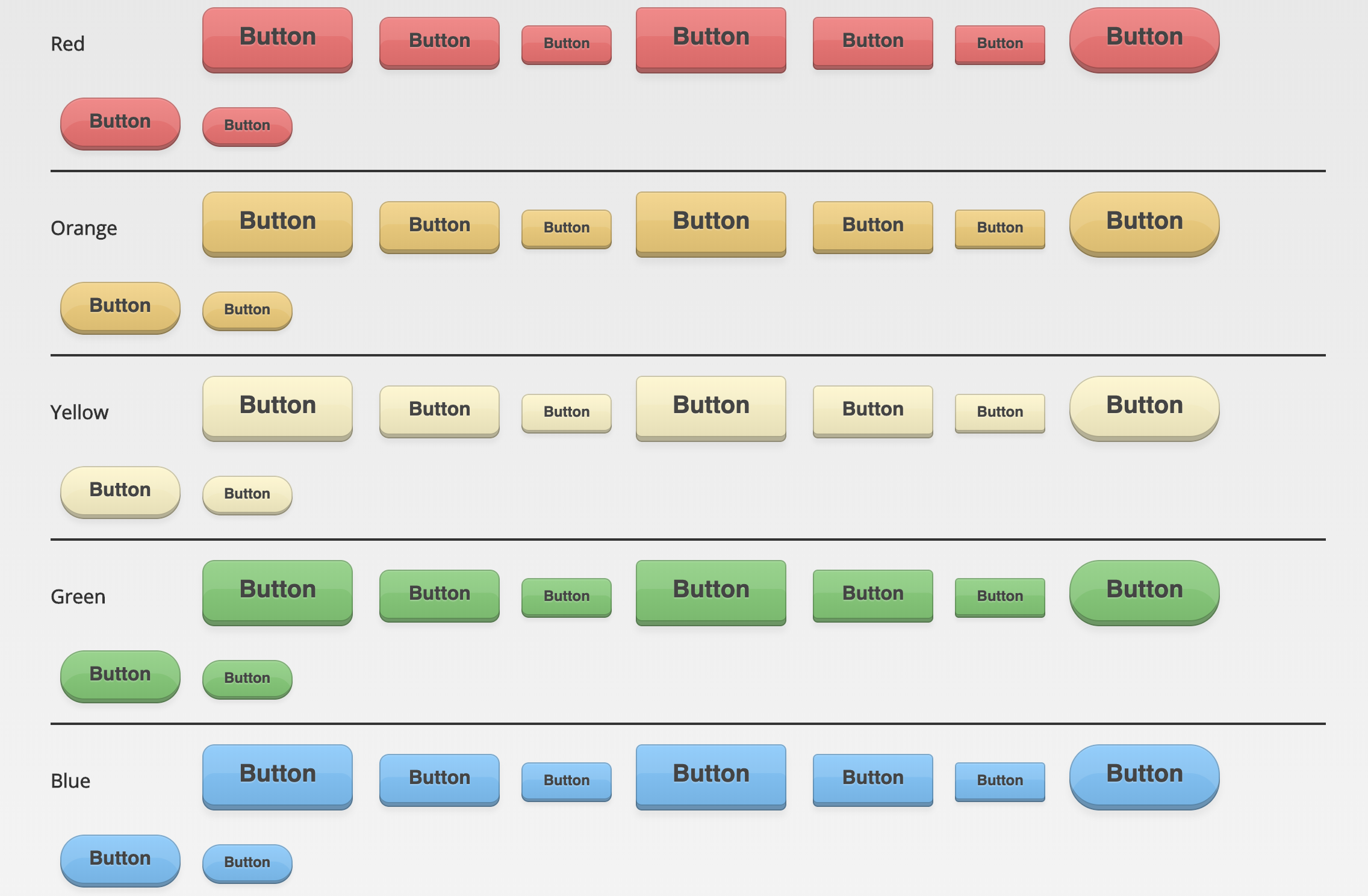Screen dimensions: 1368x896
Task: Click the medium pill-shaped green Button
Action: pos(120,676)
